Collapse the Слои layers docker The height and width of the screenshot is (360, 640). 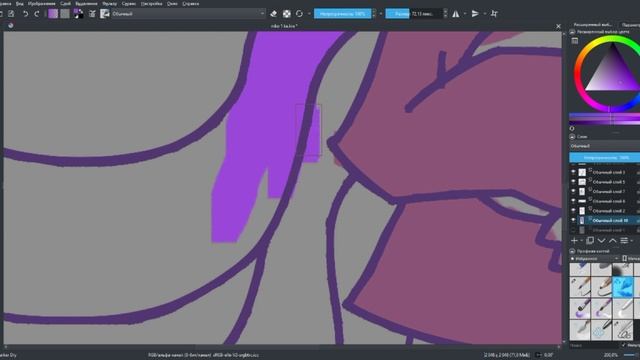(572, 137)
